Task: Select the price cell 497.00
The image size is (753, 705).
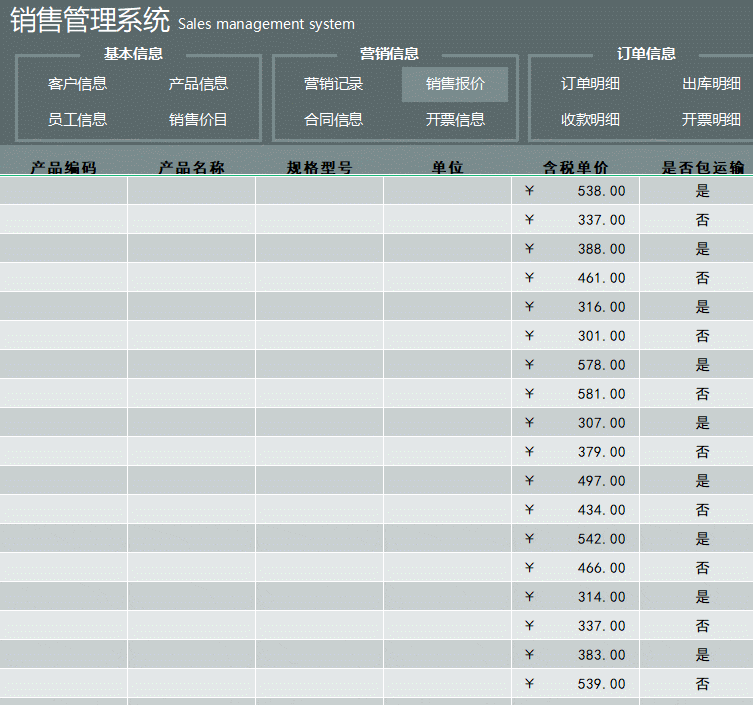Action: coord(575,481)
